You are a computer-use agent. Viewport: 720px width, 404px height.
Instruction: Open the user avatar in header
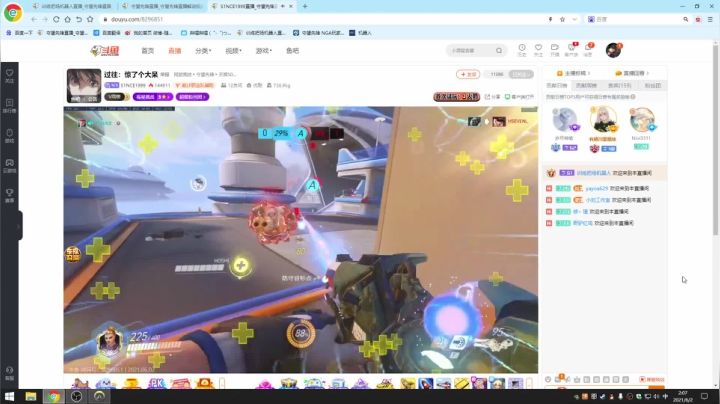[613, 50]
